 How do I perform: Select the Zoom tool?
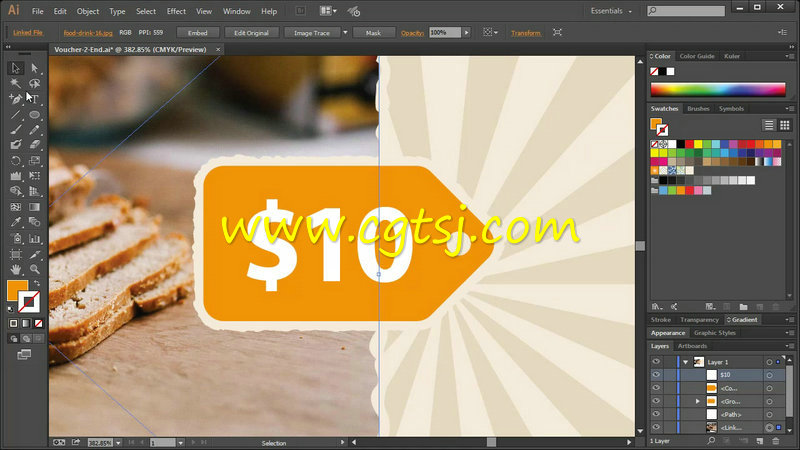click(x=34, y=269)
